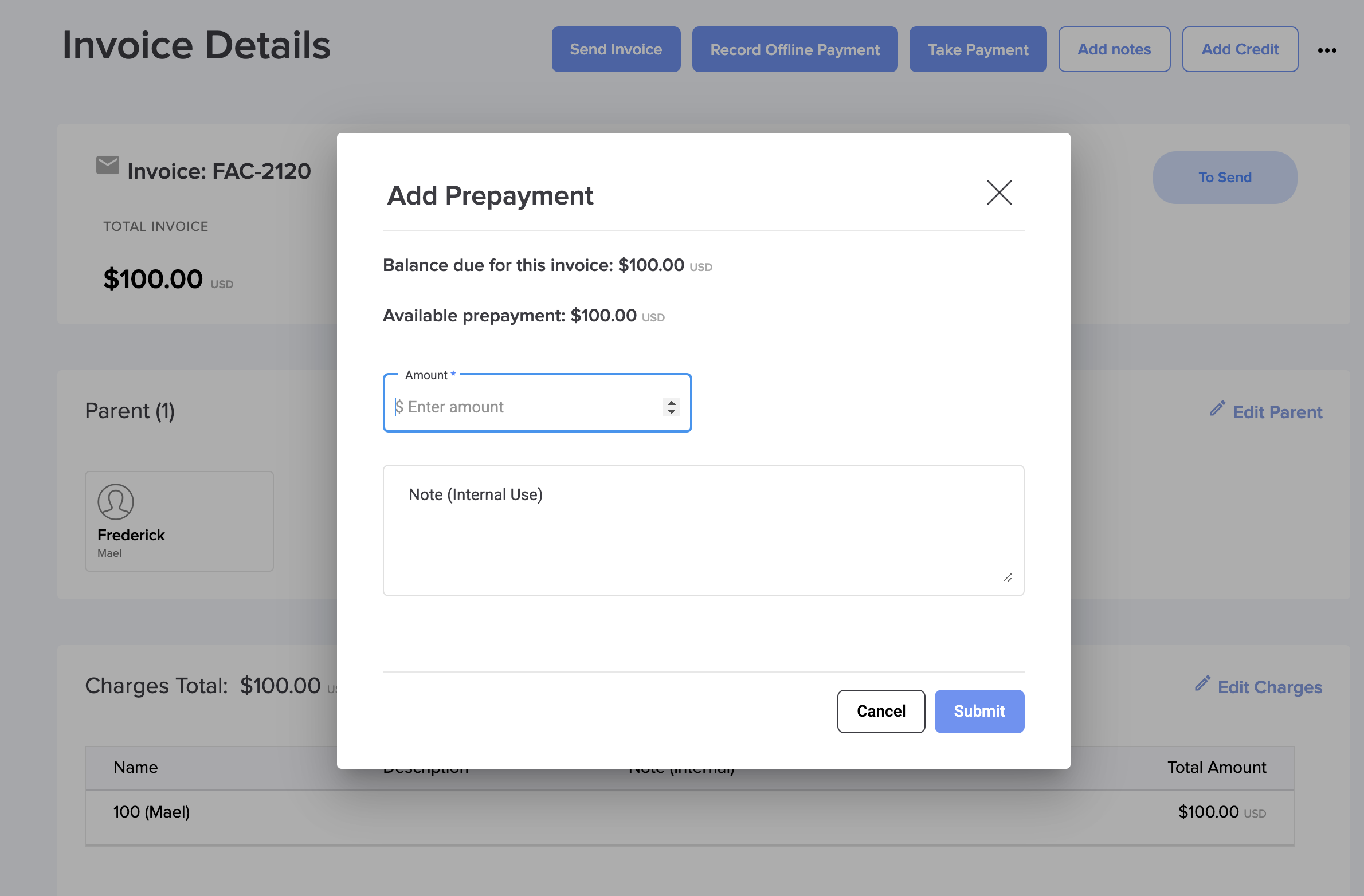Increase amount with the stepper up arrow

(x=672, y=403)
